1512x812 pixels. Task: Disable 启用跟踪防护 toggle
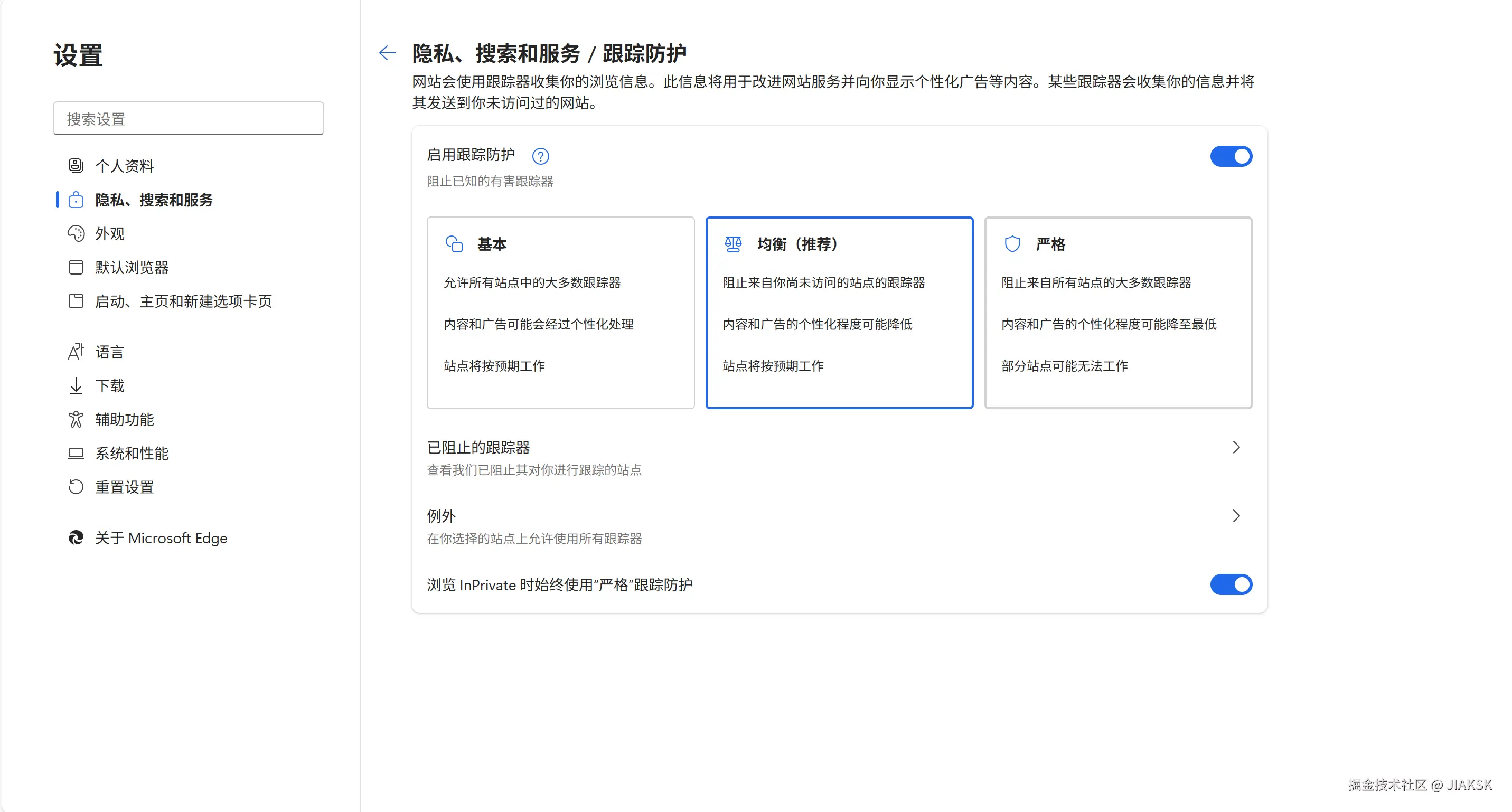(x=1231, y=156)
